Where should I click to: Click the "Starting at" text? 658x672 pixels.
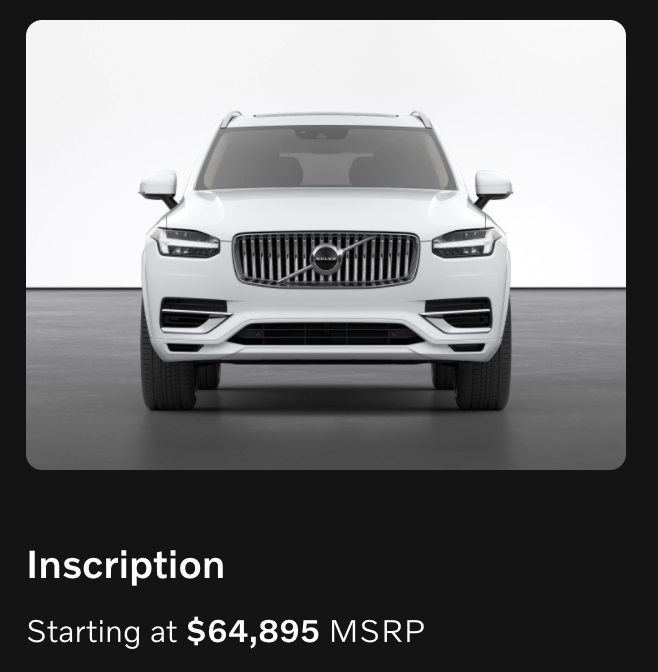click(102, 631)
